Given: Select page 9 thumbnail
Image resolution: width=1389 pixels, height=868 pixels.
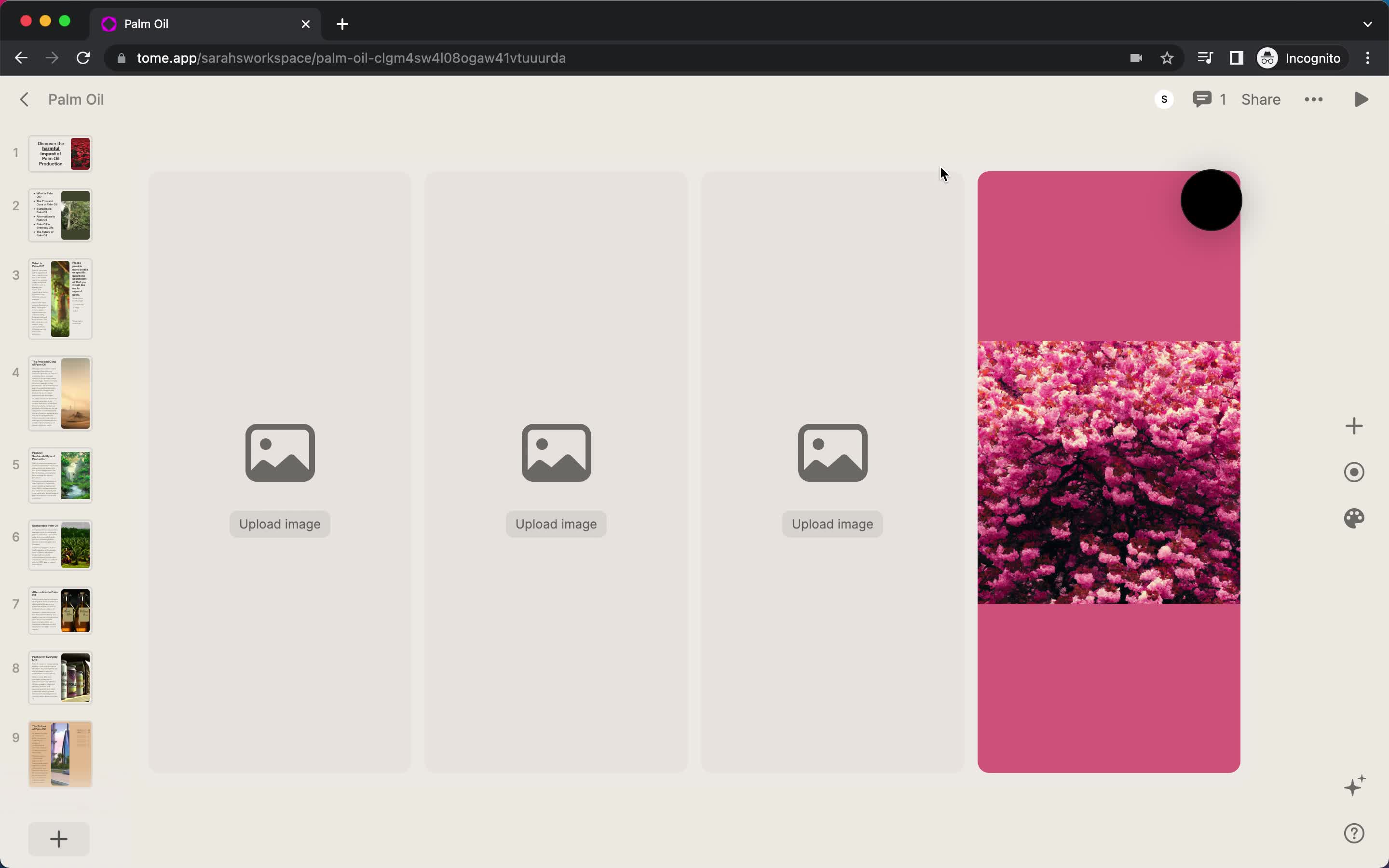Looking at the screenshot, I should coord(60,754).
